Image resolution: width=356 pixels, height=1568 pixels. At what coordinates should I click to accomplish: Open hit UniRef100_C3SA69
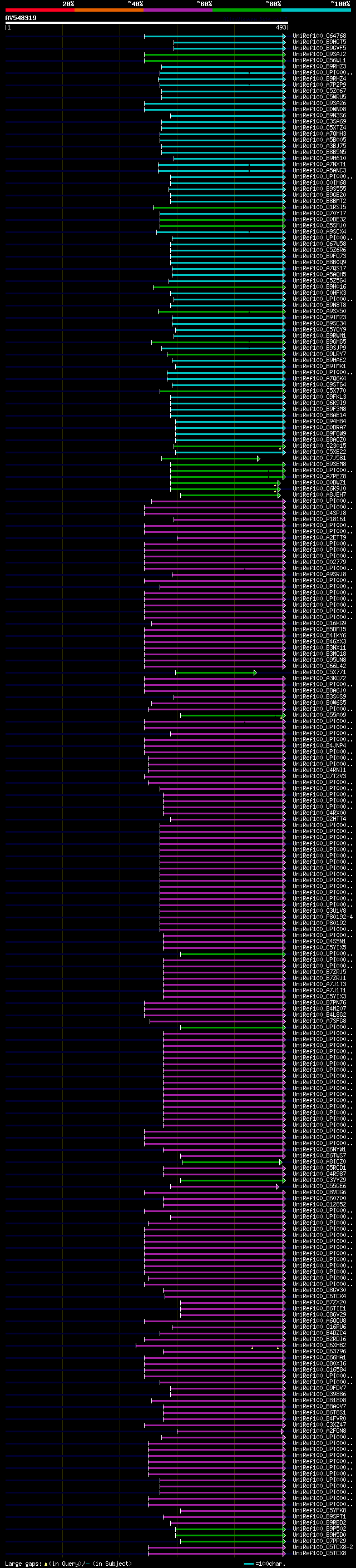click(319, 122)
